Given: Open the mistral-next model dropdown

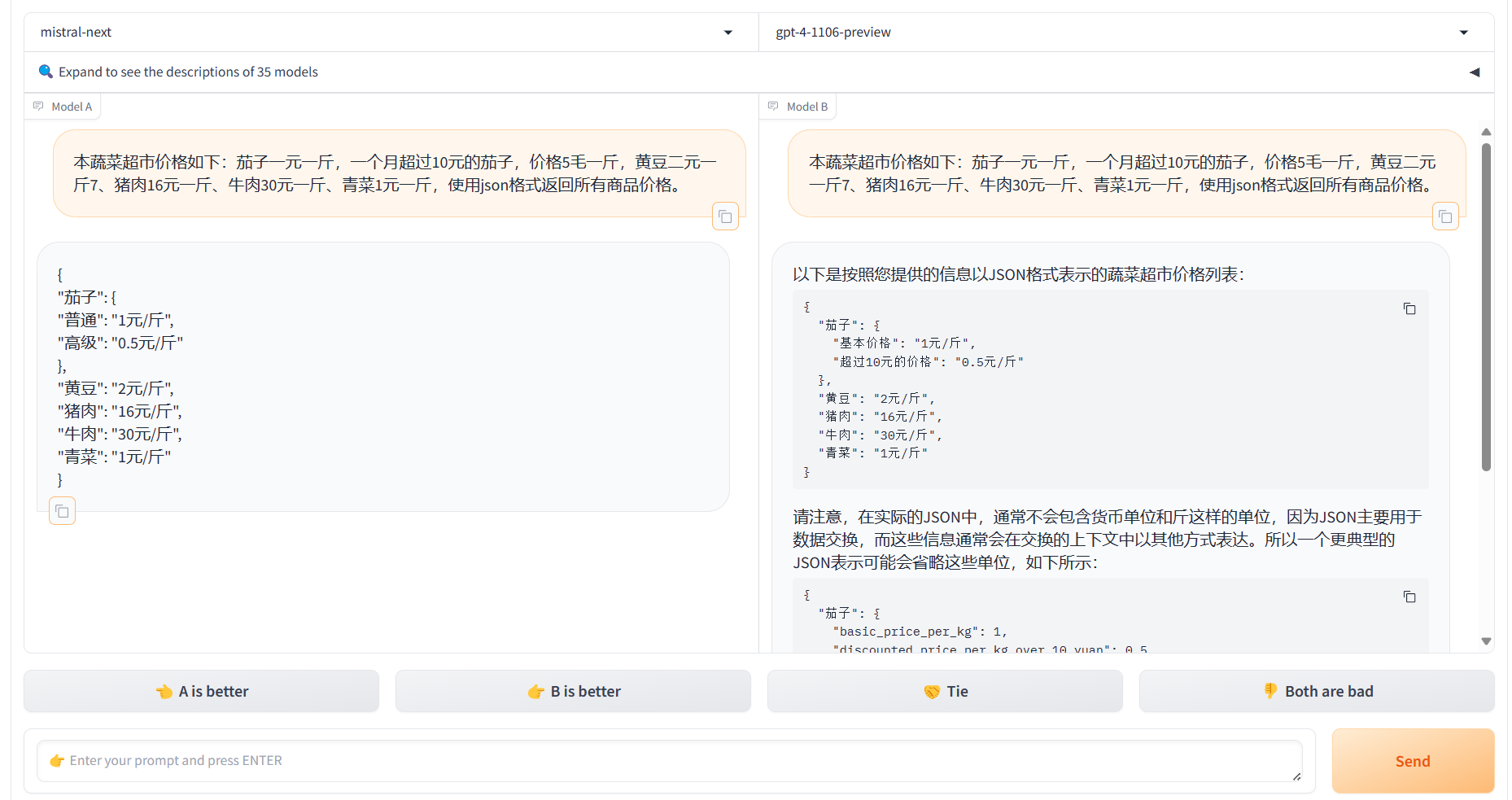Looking at the screenshot, I should click(x=728, y=33).
